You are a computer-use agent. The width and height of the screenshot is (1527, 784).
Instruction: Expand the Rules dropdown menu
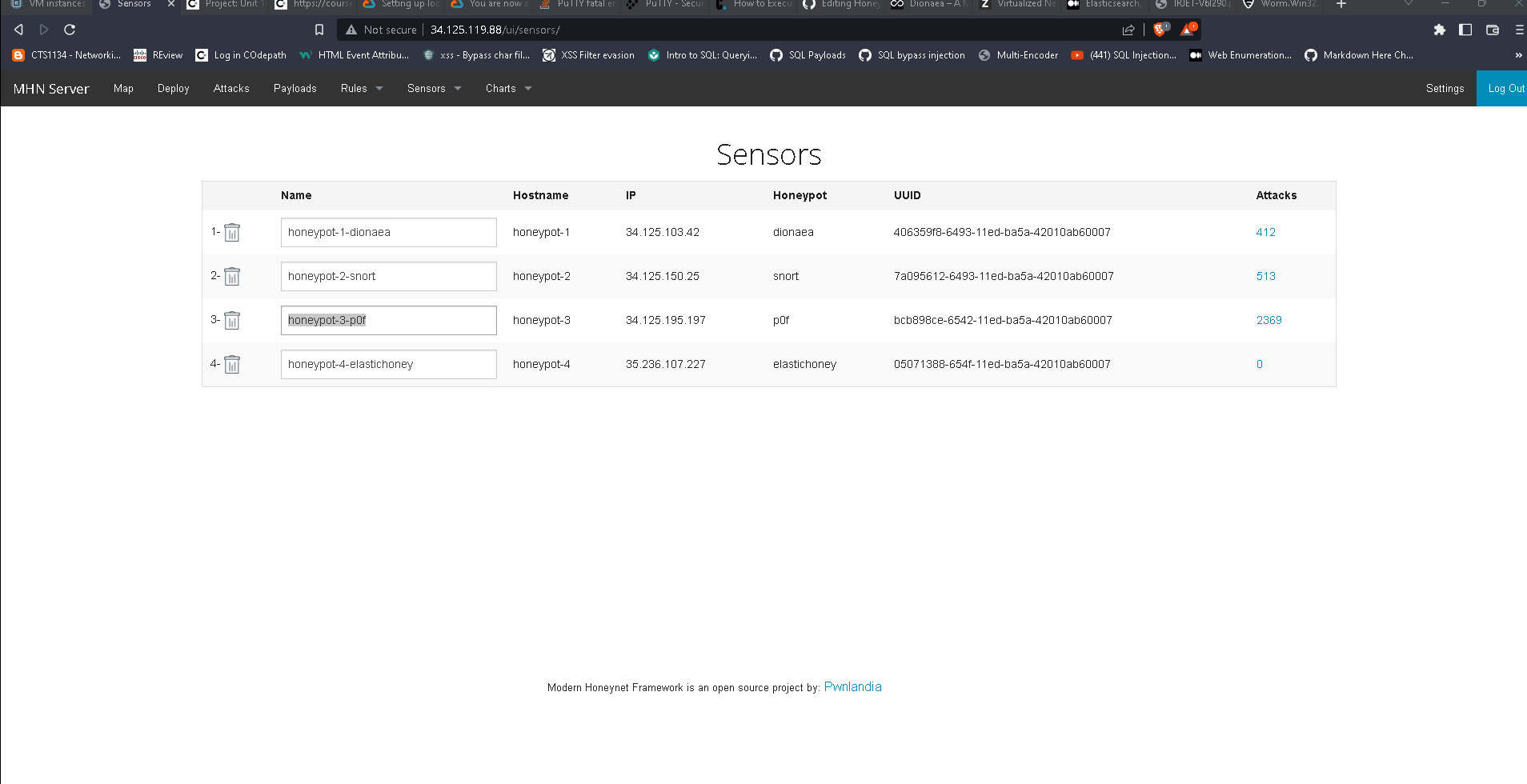coord(362,88)
